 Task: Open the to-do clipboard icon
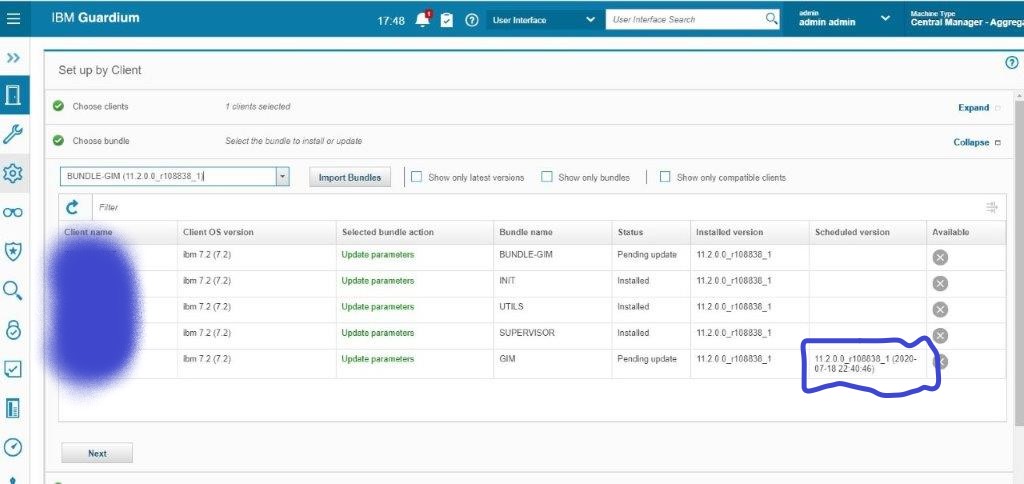click(447, 20)
